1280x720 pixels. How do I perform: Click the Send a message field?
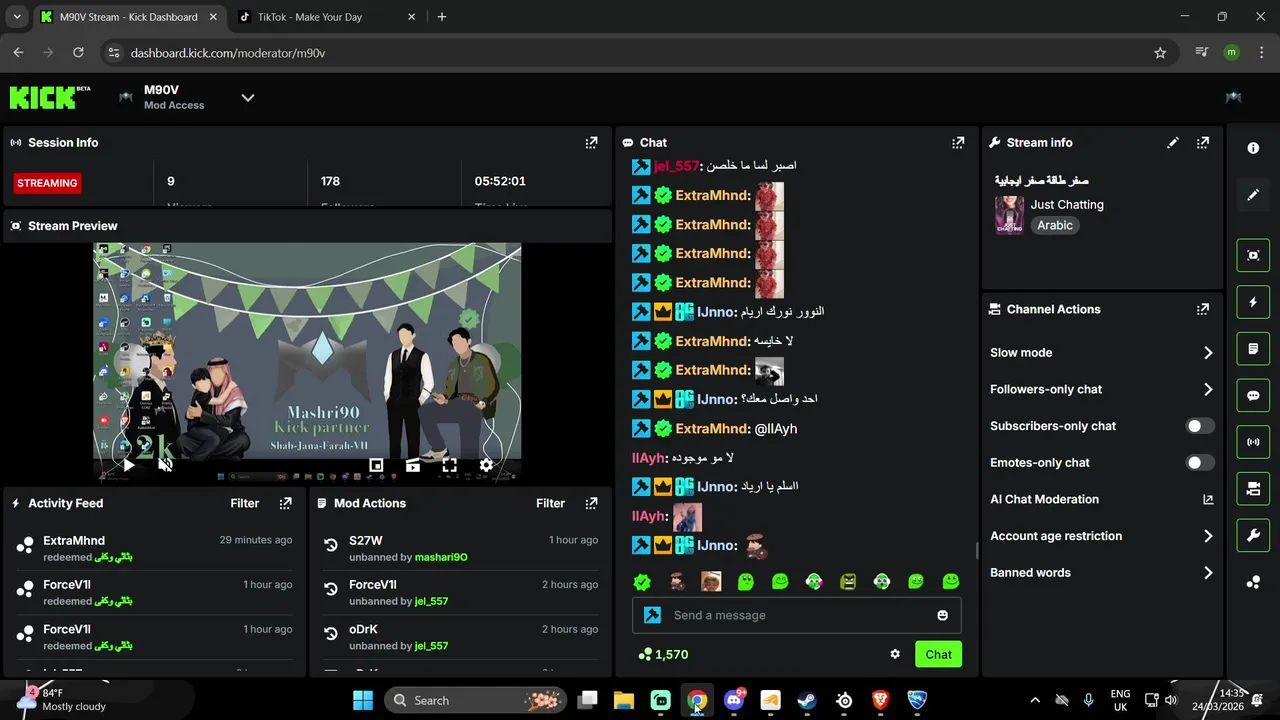click(x=796, y=616)
